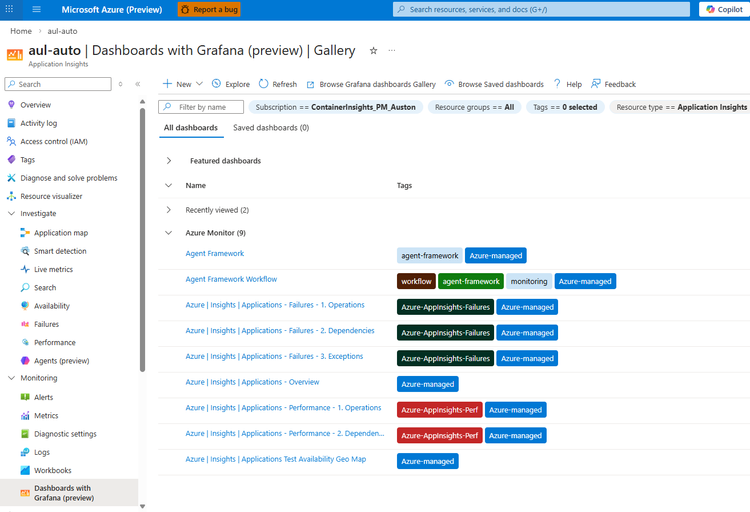Viewport: 750px width, 512px height.
Task: Open the New dropdown in toolbar
Action: pos(183,84)
